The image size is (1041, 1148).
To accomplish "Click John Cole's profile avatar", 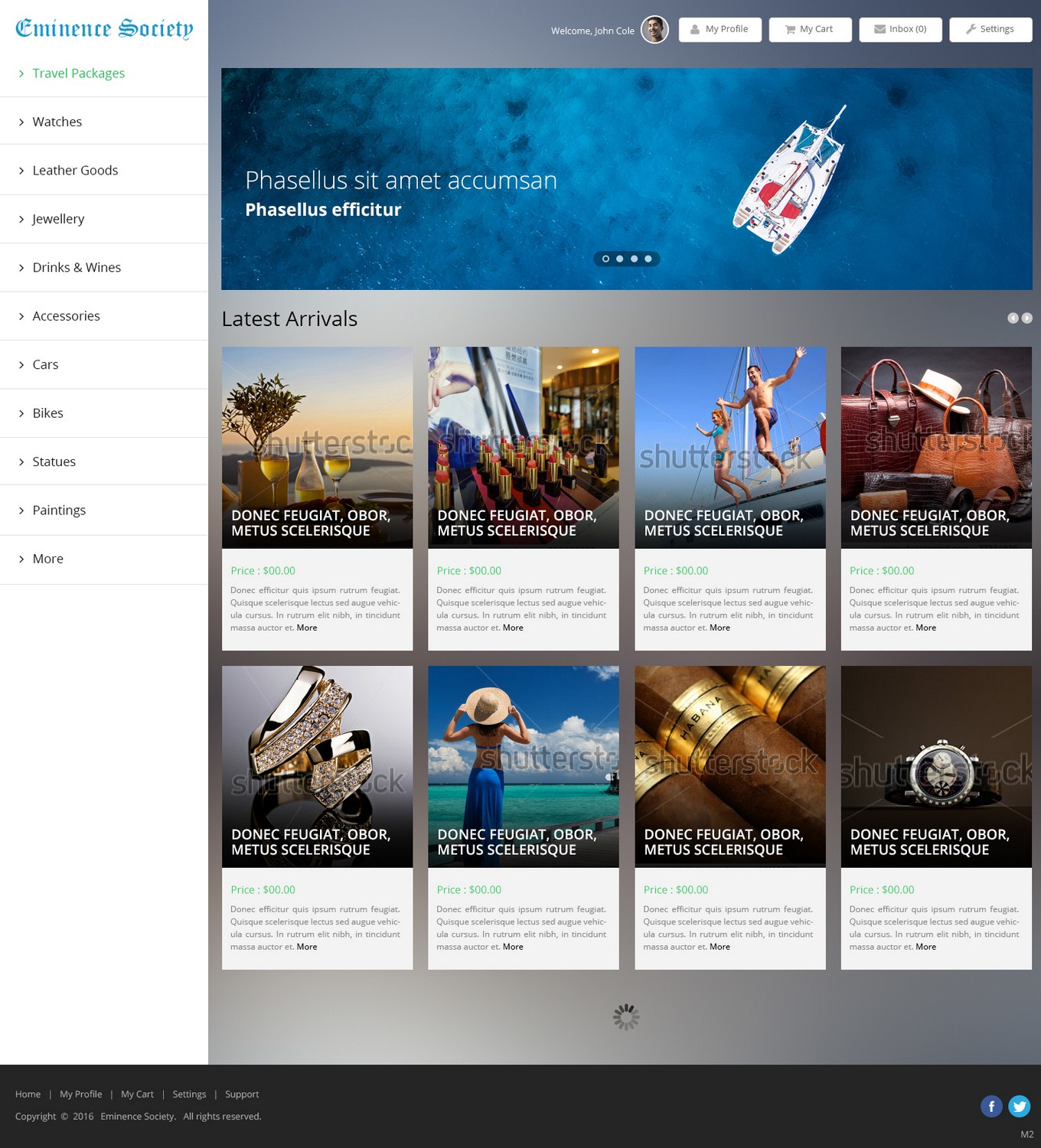I will click(654, 30).
